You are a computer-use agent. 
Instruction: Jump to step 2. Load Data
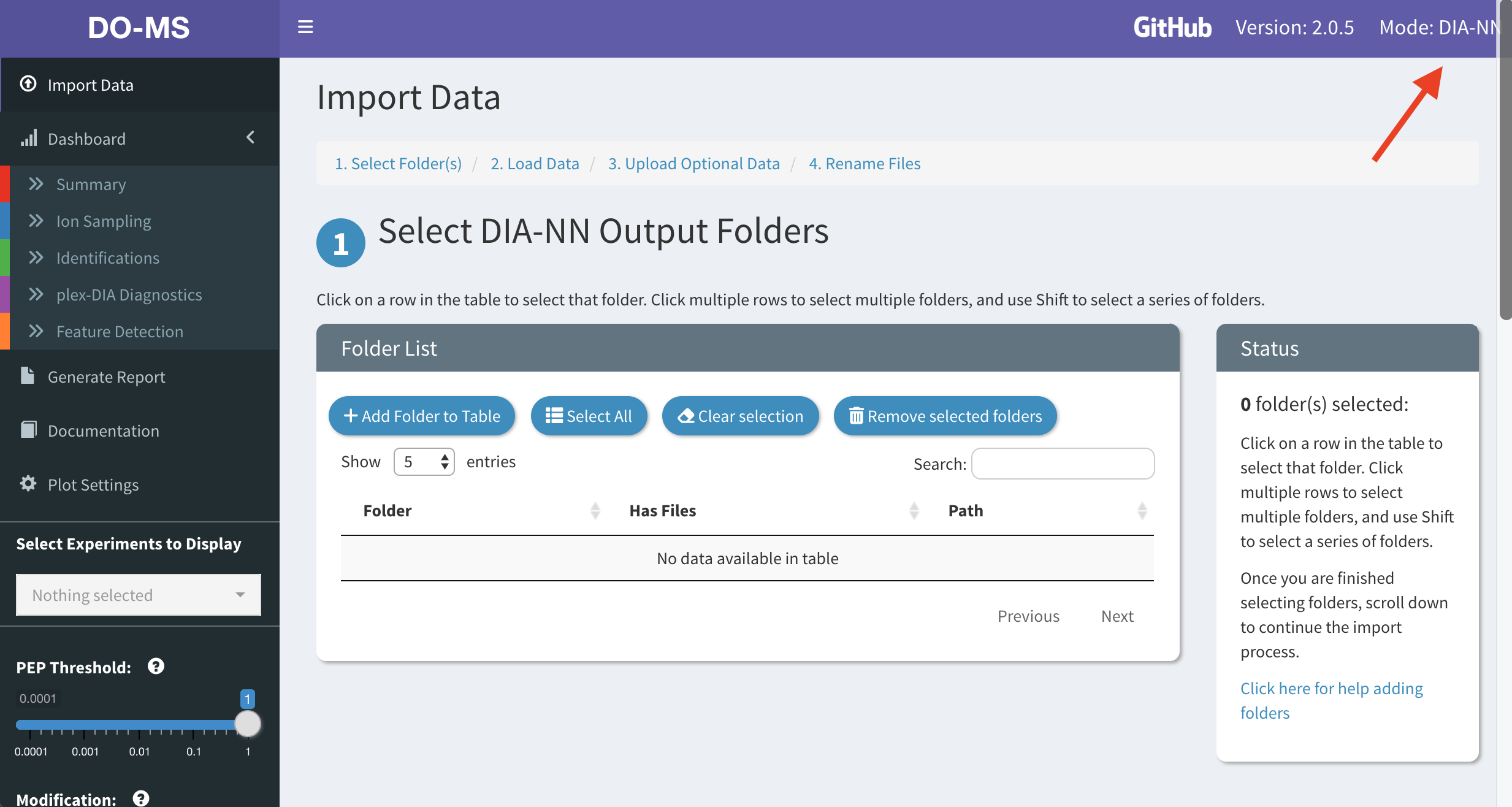pyautogui.click(x=535, y=163)
